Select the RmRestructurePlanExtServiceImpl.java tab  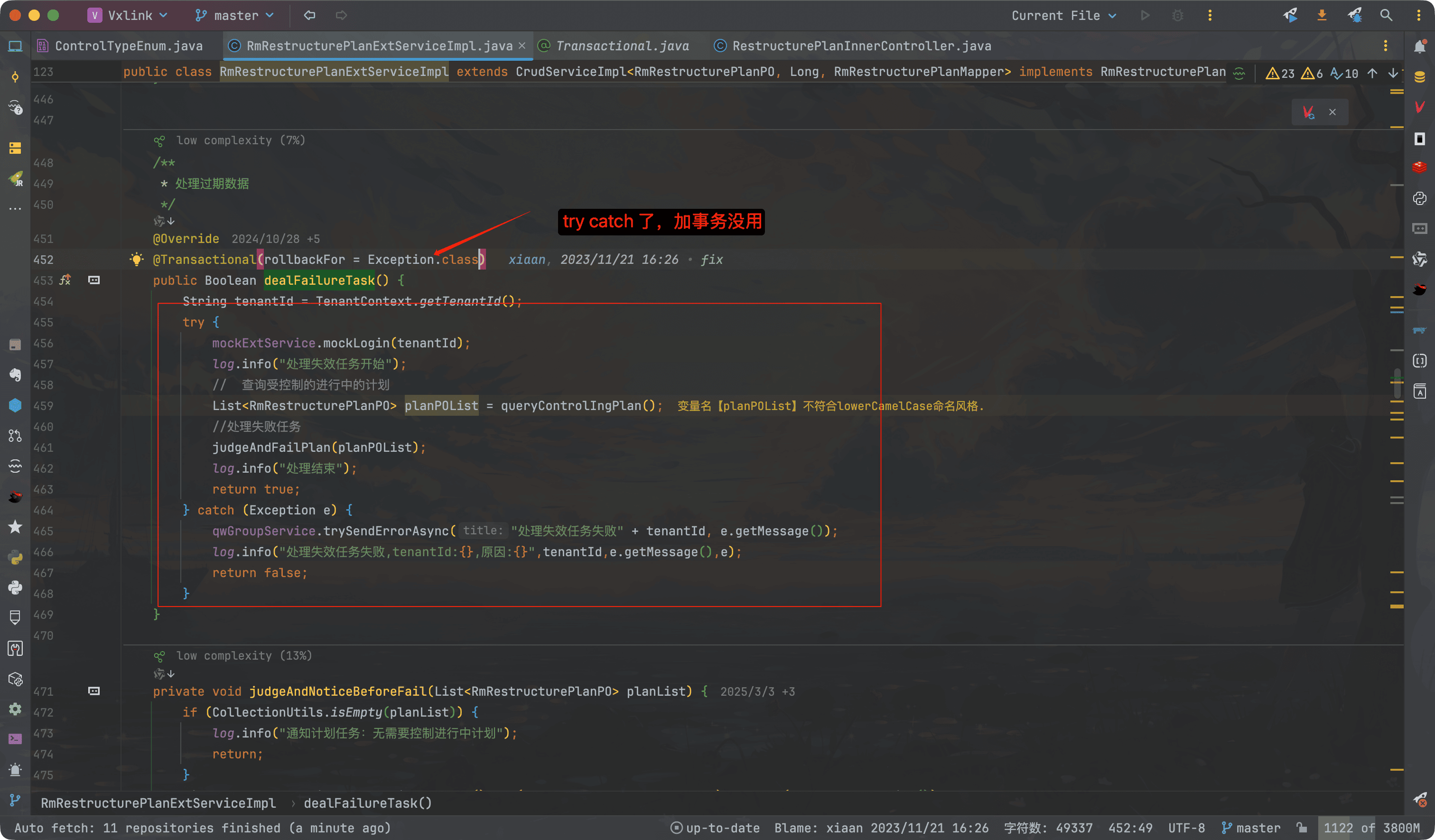point(379,46)
